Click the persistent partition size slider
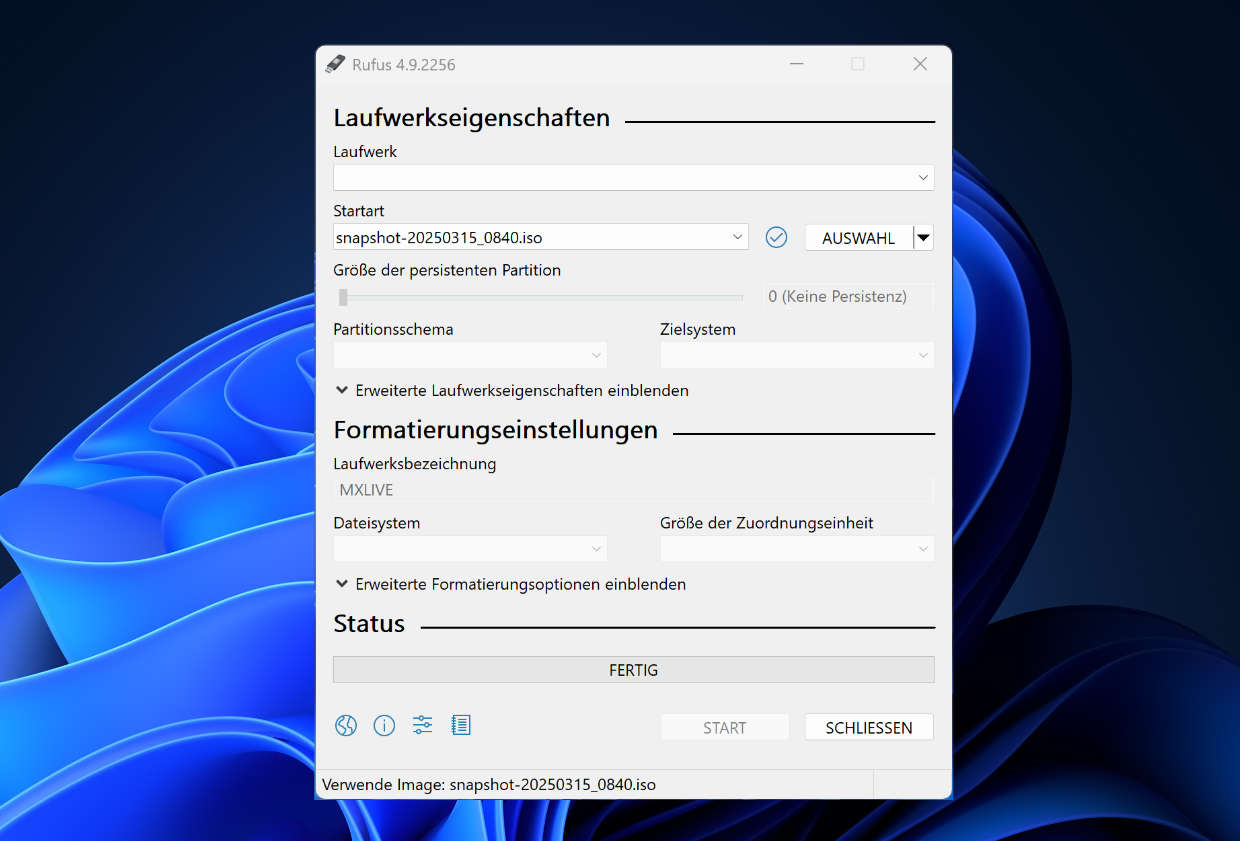Image resolution: width=1240 pixels, height=841 pixels. click(540, 297)
